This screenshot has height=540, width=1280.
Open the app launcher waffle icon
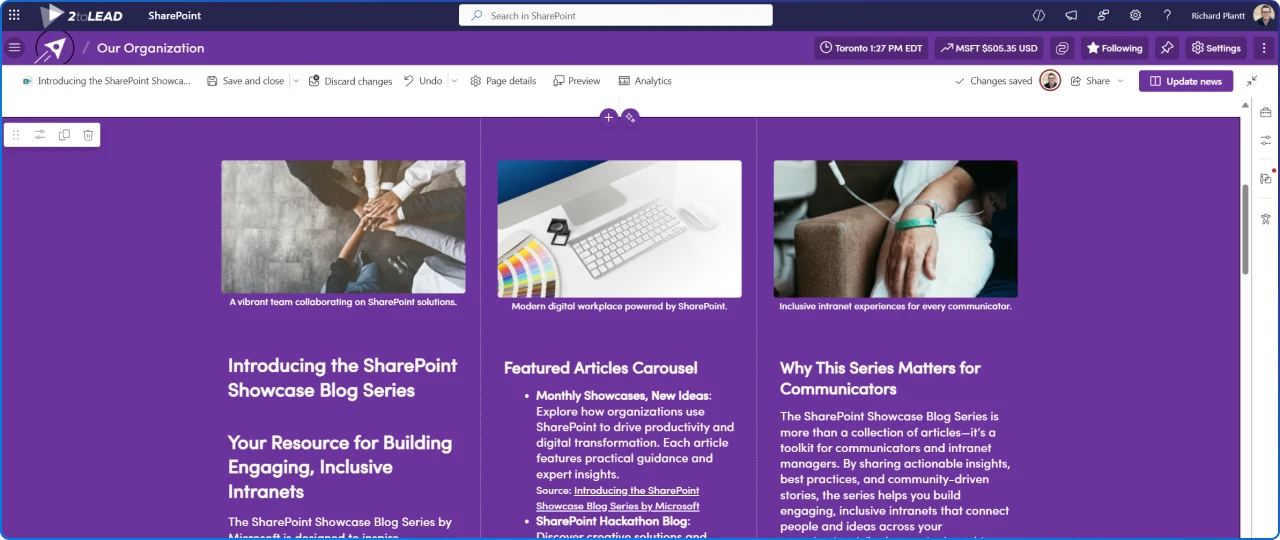pos(14,15)
